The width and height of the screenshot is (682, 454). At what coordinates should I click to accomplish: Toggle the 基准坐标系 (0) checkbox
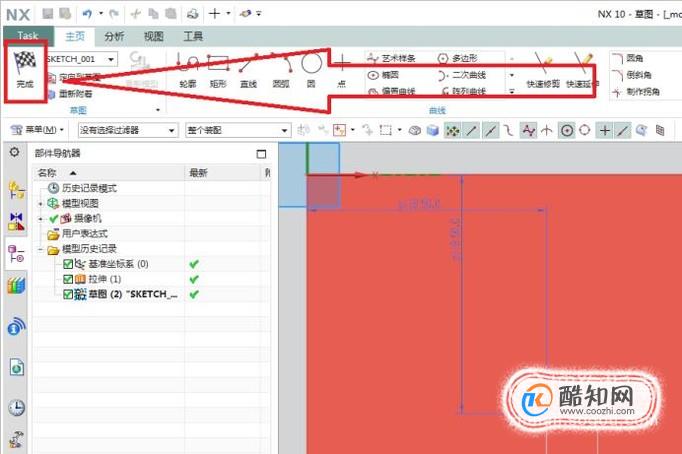tap(67, 264)
